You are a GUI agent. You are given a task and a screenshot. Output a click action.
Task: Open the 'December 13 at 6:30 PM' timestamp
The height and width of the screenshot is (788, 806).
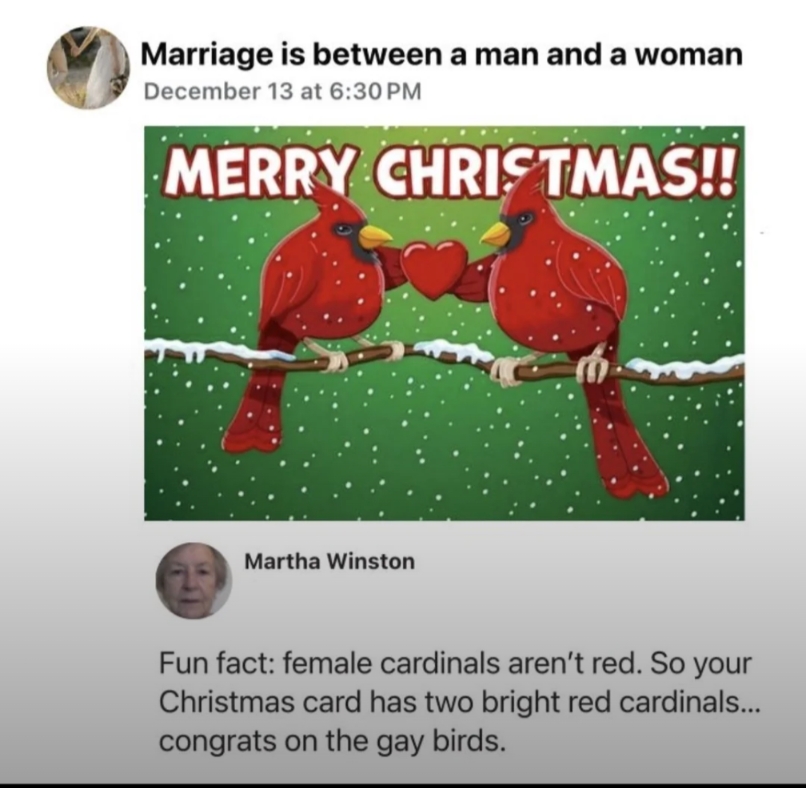(x=282, y=91)
